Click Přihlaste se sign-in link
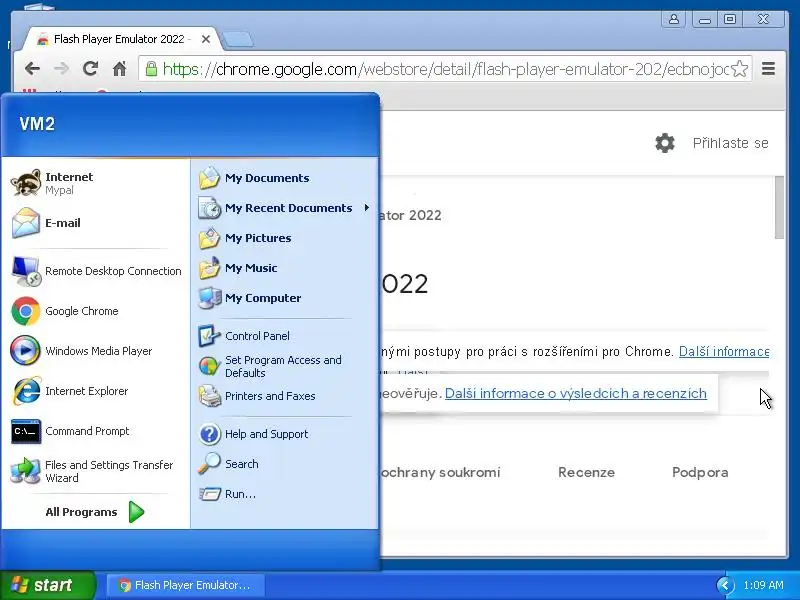 730,143
